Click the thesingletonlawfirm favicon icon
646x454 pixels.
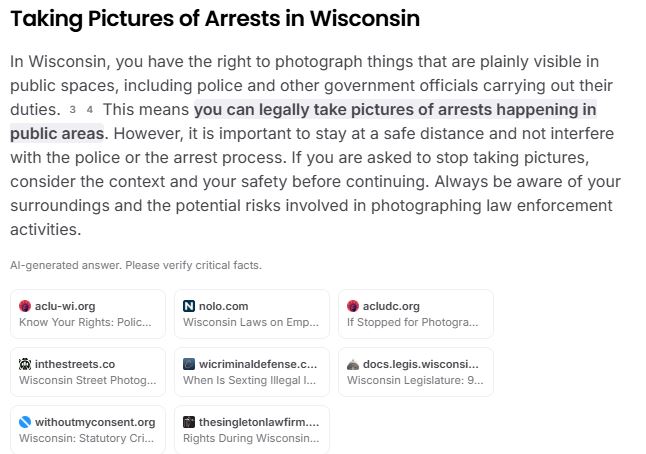189,422
